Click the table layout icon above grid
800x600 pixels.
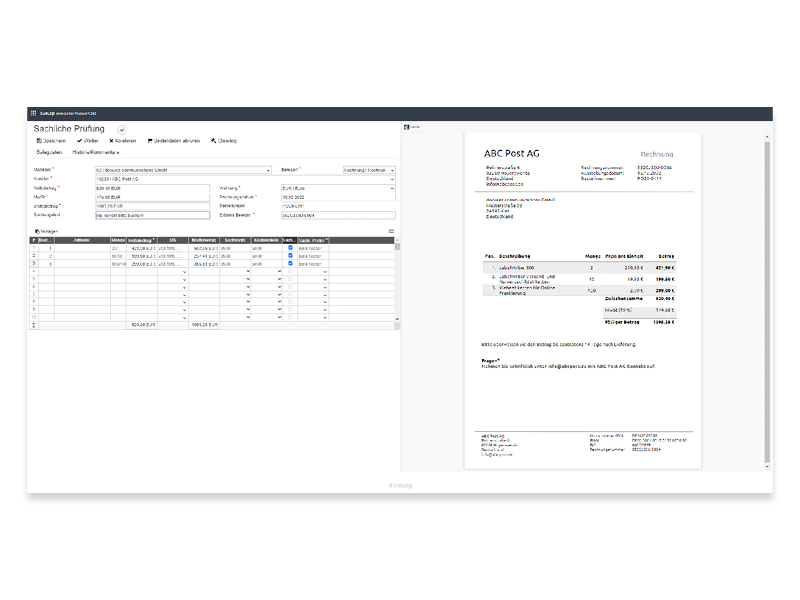pyautogui.click(x=391, y=231)
